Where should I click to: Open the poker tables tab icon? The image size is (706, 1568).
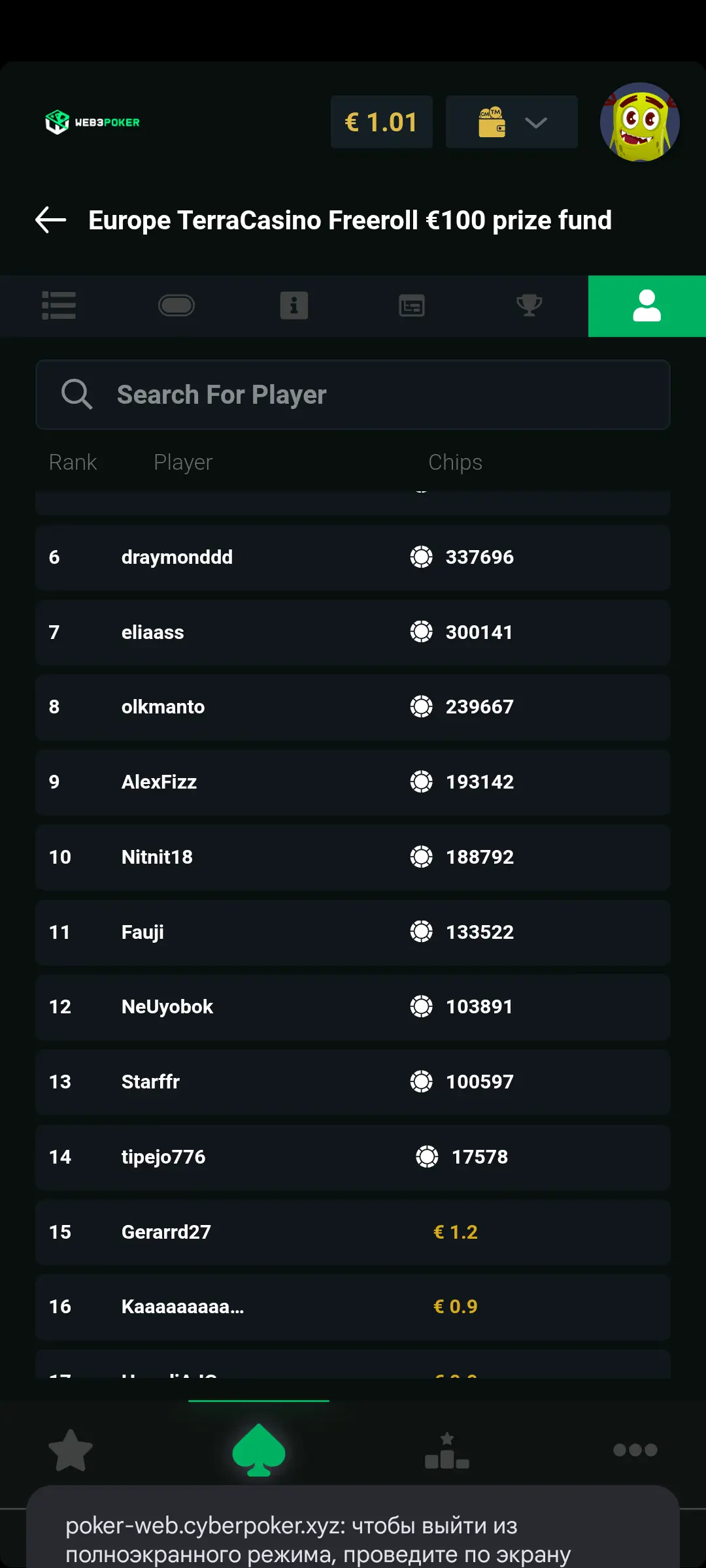[x=176, y=306]
